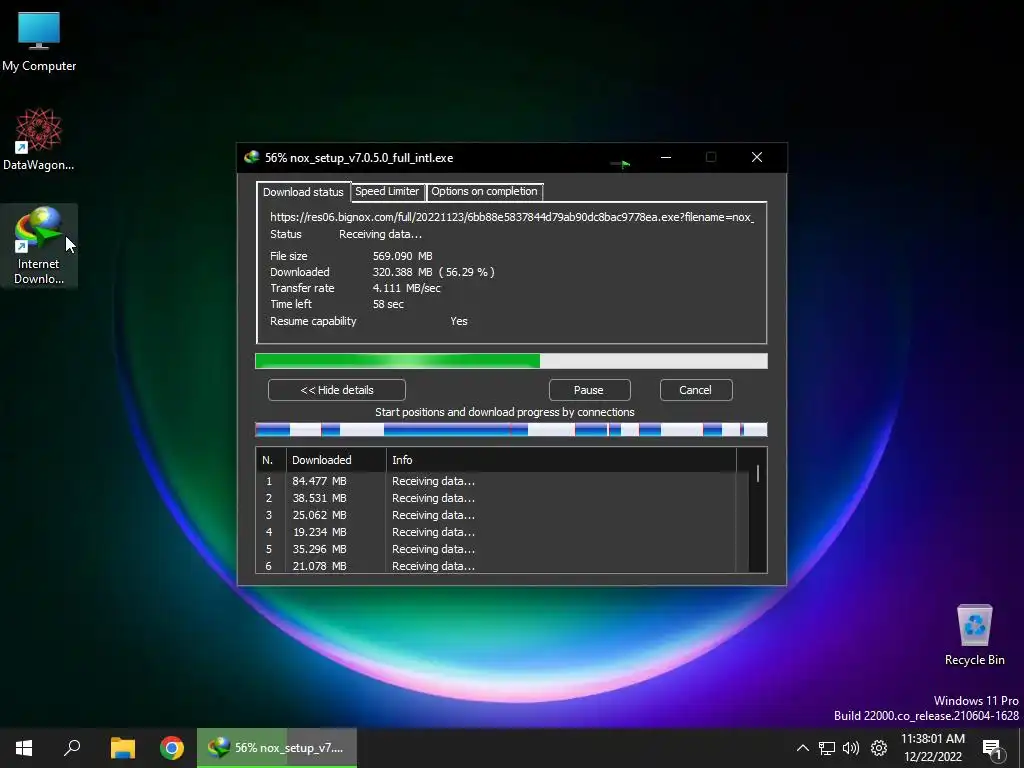Click the connections progress segment bar
This screenshot has height=768, width=1024.
(511, 430)
